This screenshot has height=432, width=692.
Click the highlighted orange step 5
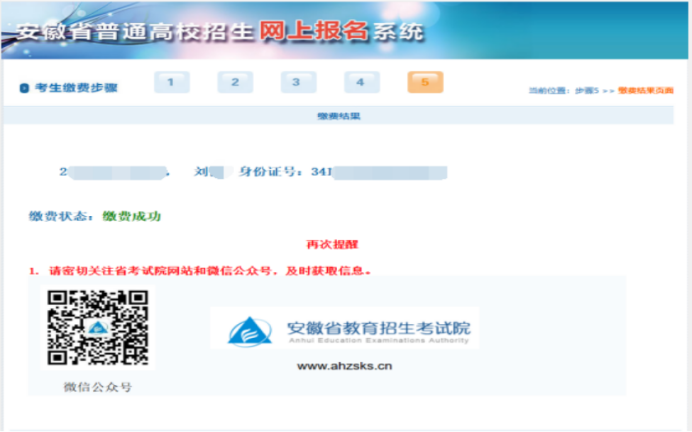click(425, 83)
